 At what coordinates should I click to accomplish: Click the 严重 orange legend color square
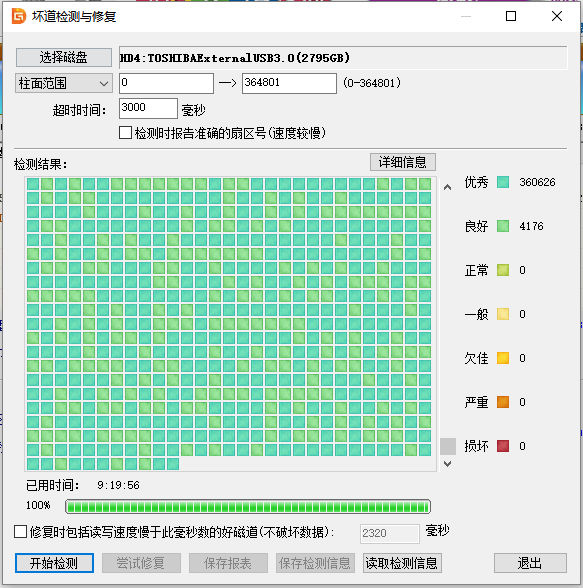pos(503,402)
